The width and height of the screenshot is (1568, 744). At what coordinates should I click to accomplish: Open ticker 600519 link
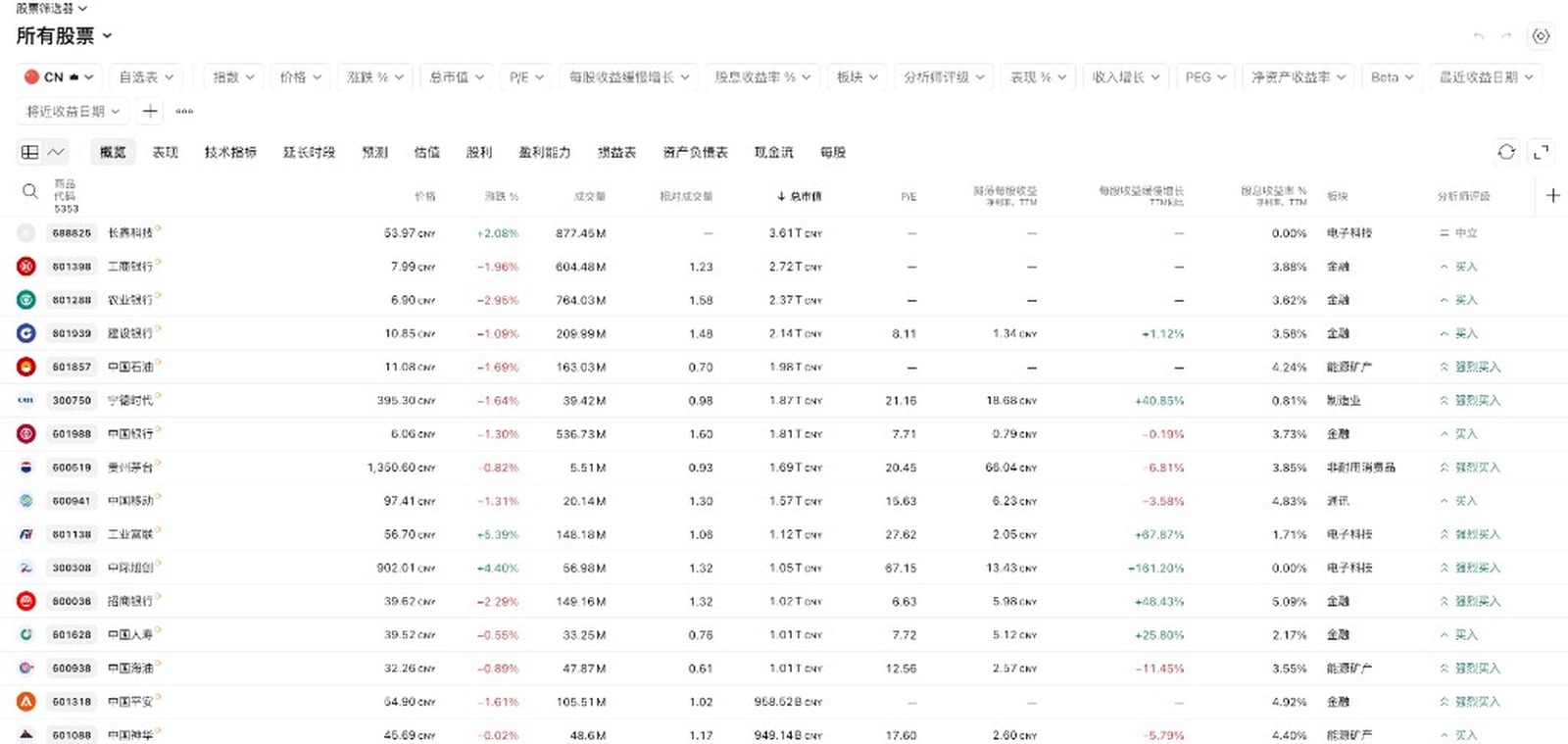72,468
